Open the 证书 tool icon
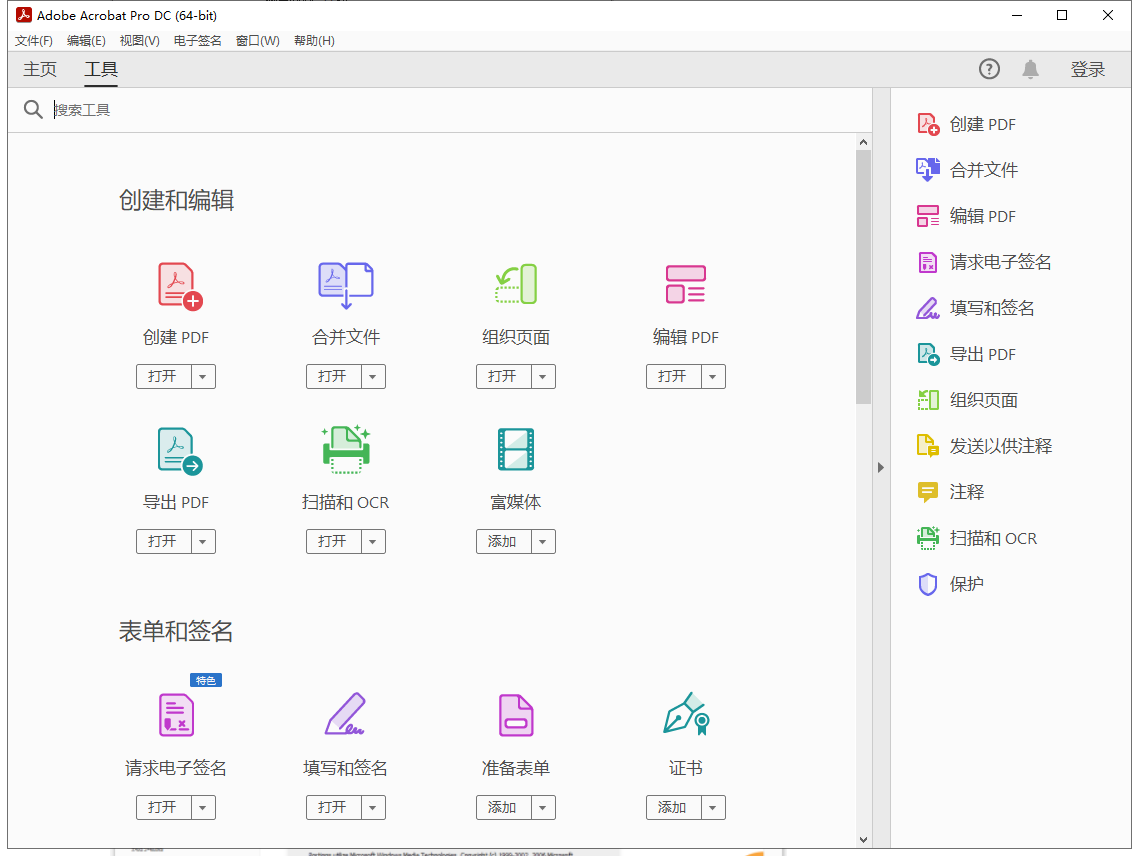Viewport: 1139px width, 856px height. (685, 715)
